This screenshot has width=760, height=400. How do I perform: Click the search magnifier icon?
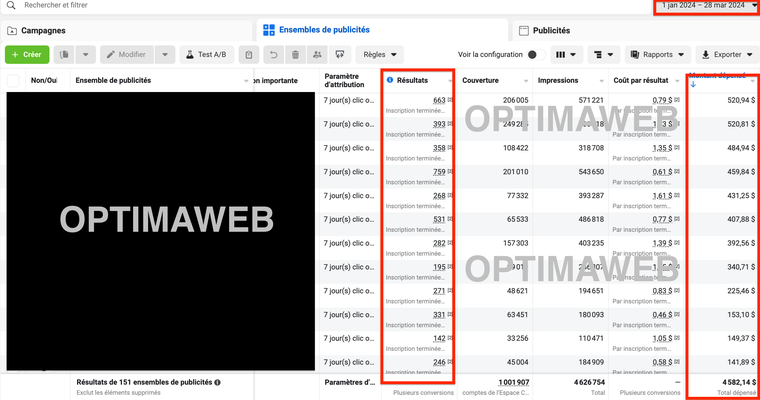coord(11,5)
